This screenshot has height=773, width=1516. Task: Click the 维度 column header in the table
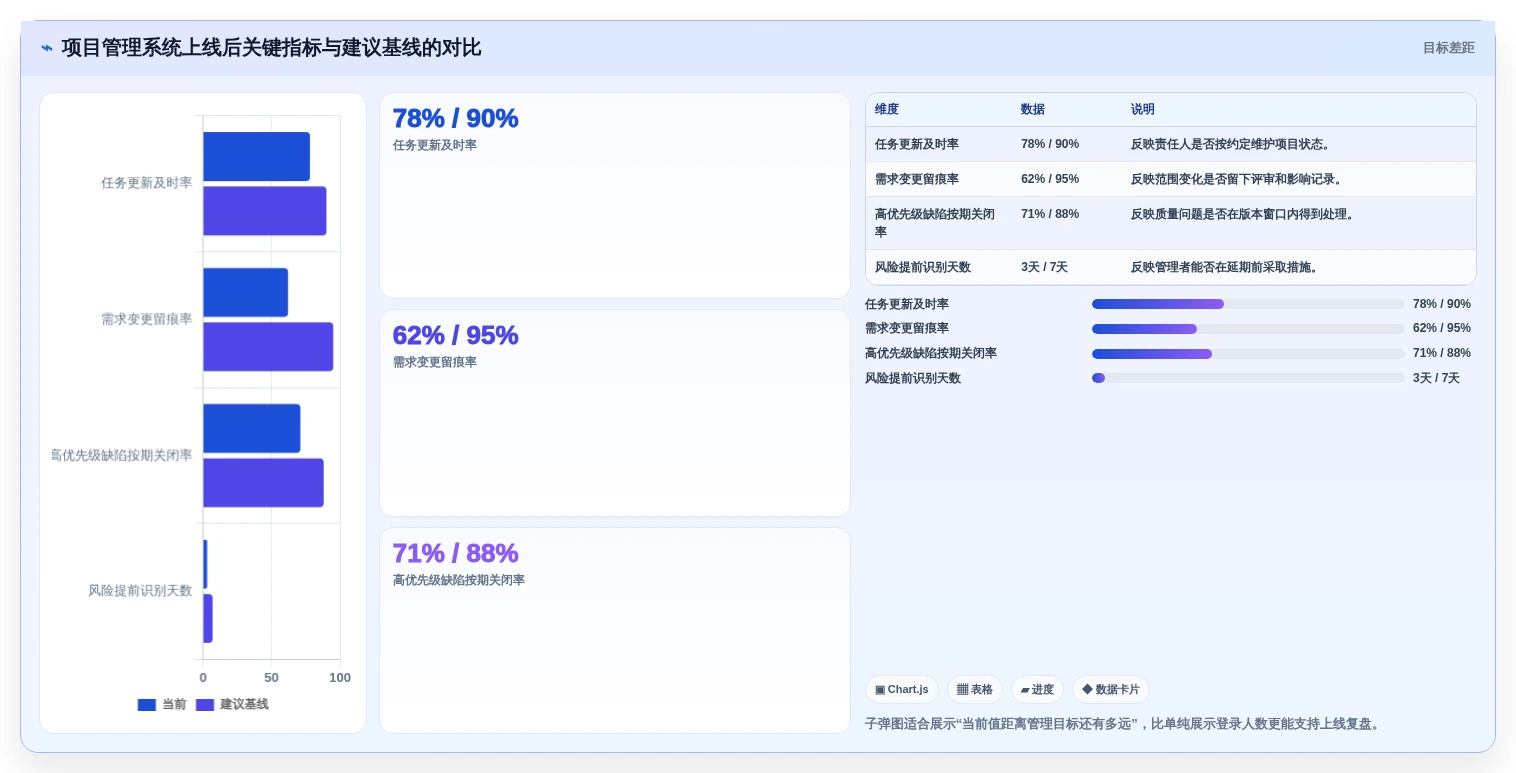tap(887, 110)
